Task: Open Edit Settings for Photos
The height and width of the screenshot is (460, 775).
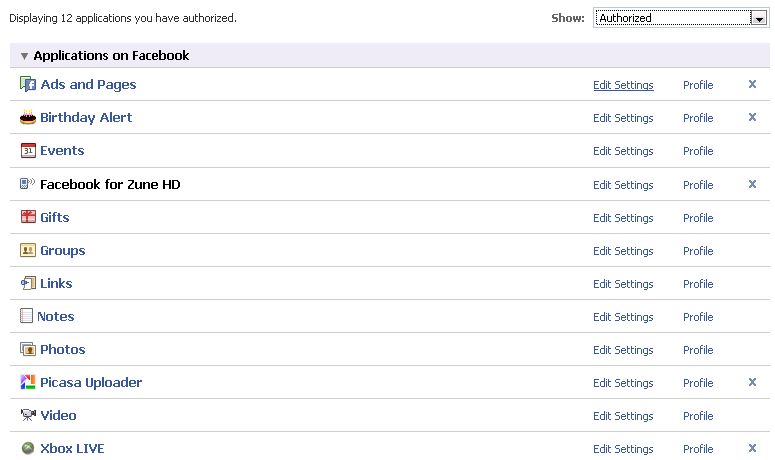Action: pos(623,350)
